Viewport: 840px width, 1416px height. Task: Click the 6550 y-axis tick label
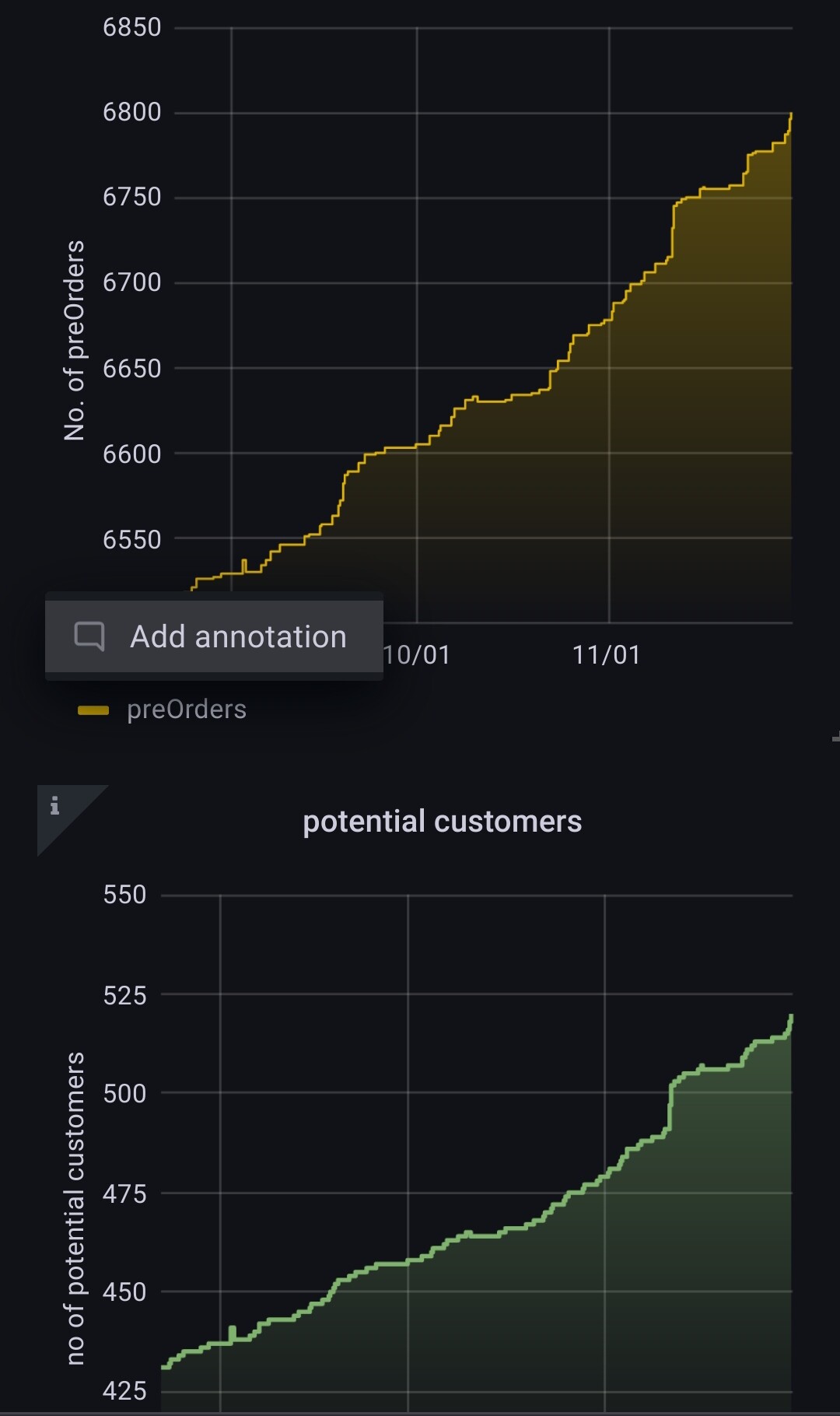point(132,539)
